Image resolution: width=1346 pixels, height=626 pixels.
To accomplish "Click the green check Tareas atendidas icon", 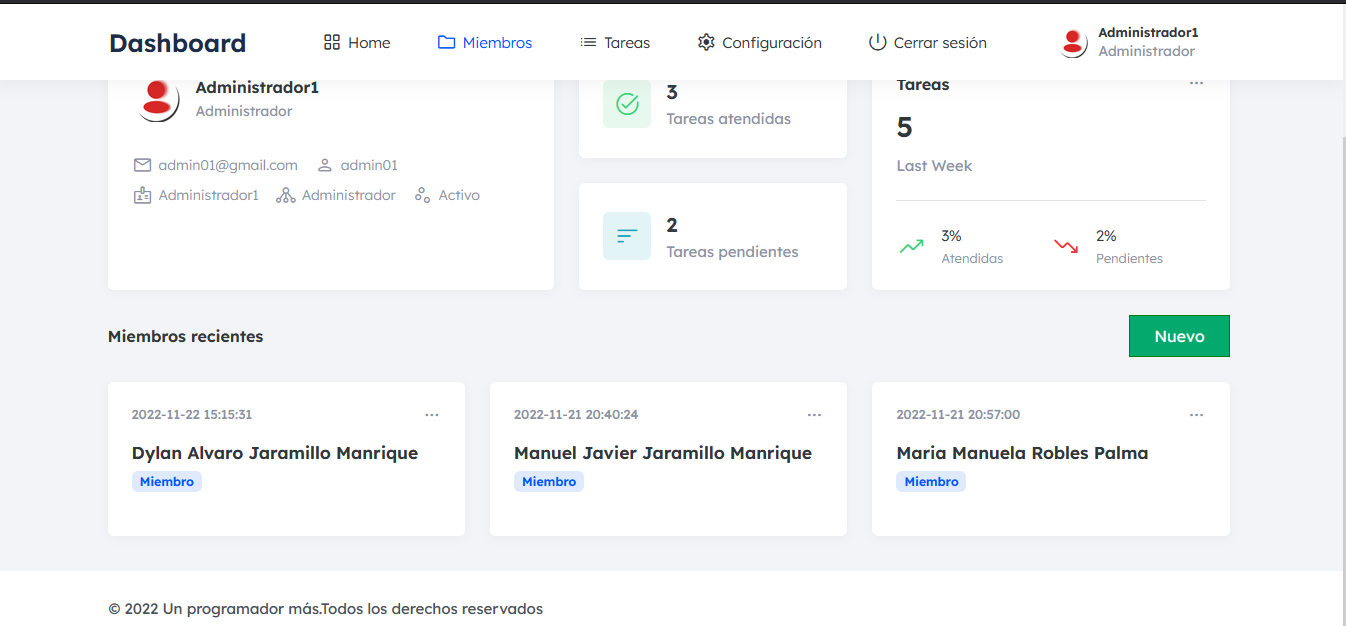I will [627, 104].
